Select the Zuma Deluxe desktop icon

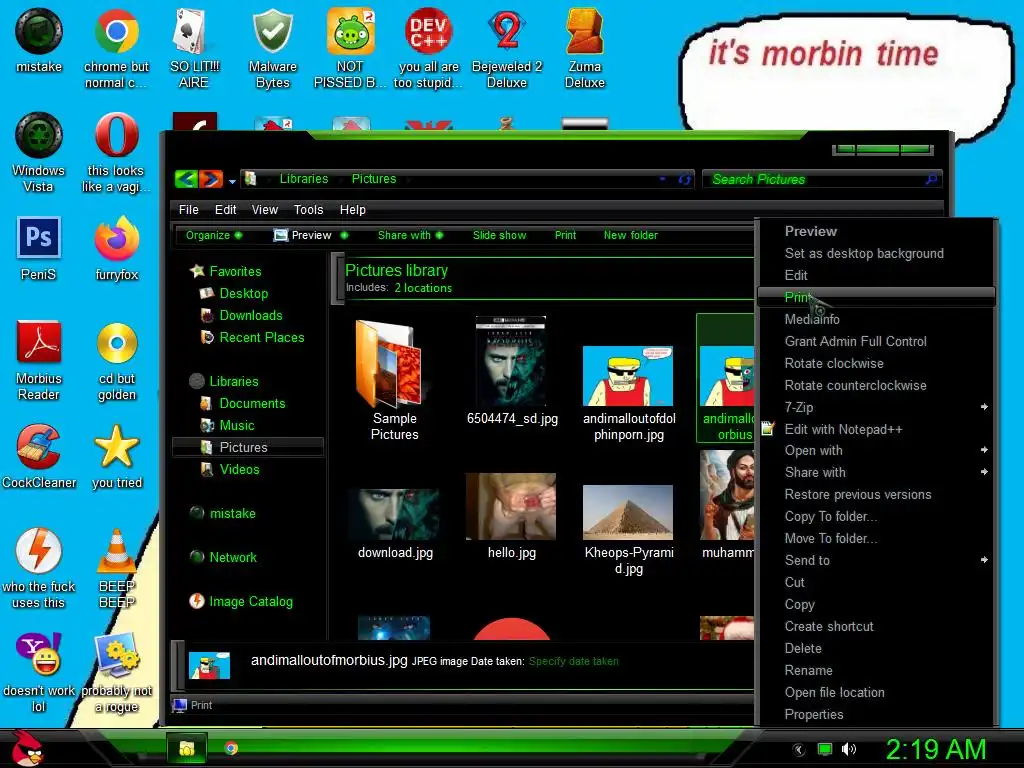click(584, 31)
